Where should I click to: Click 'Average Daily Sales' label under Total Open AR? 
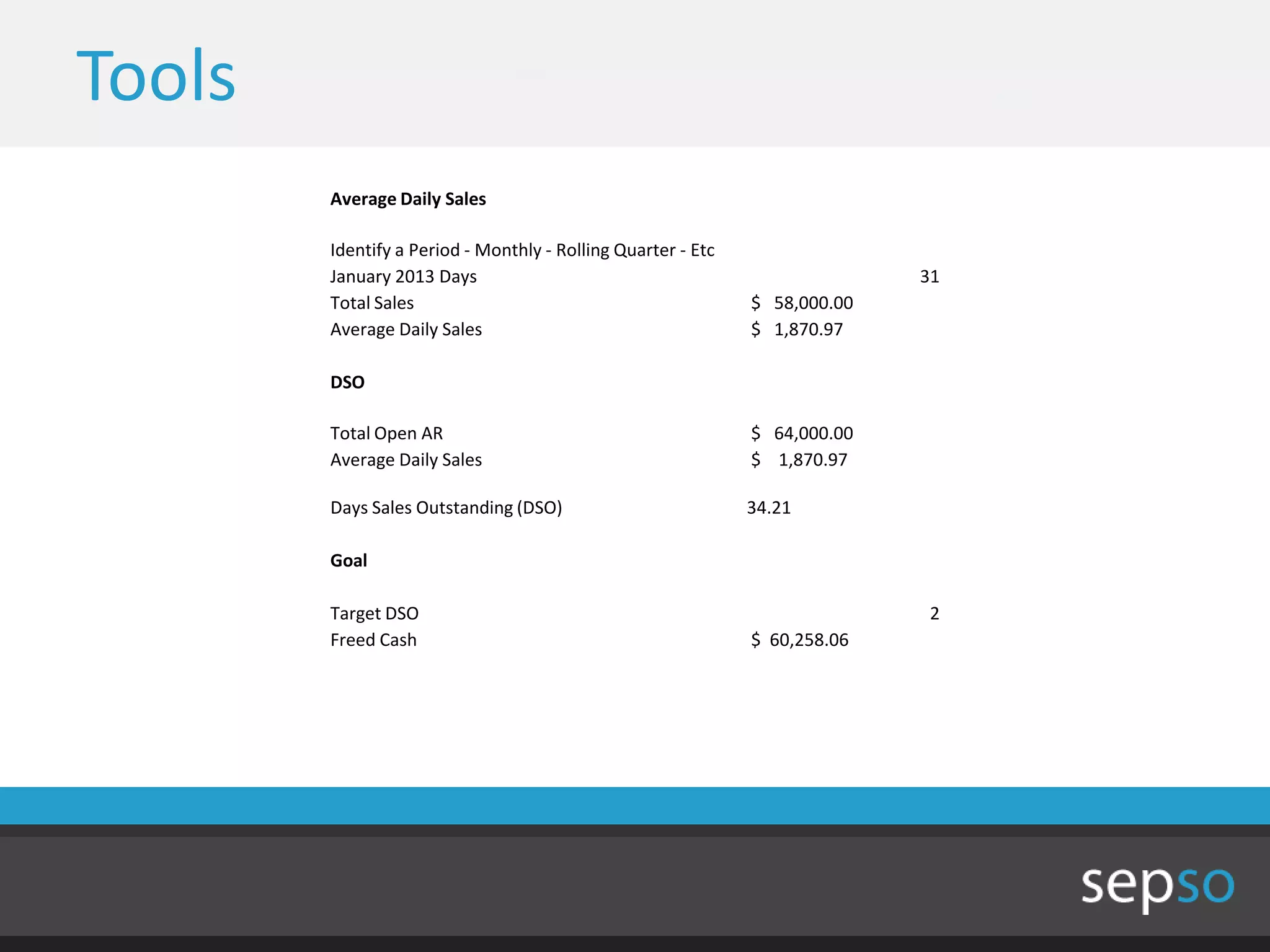pos(406,460)
